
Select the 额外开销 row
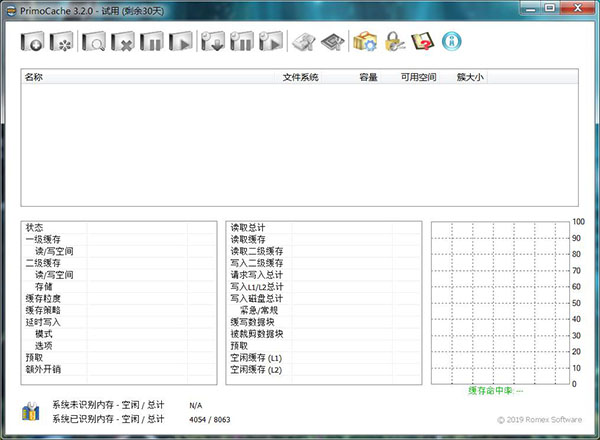click(x=119, y=369)
